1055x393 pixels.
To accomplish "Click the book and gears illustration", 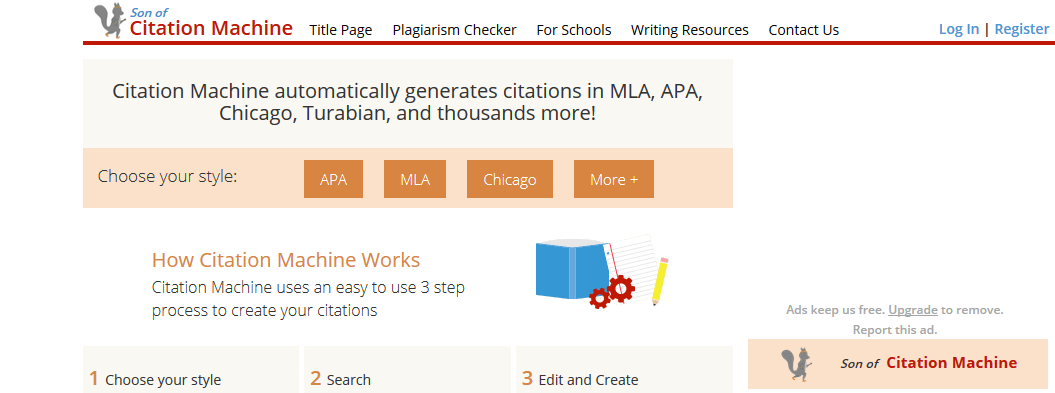I will pos(602,271).
